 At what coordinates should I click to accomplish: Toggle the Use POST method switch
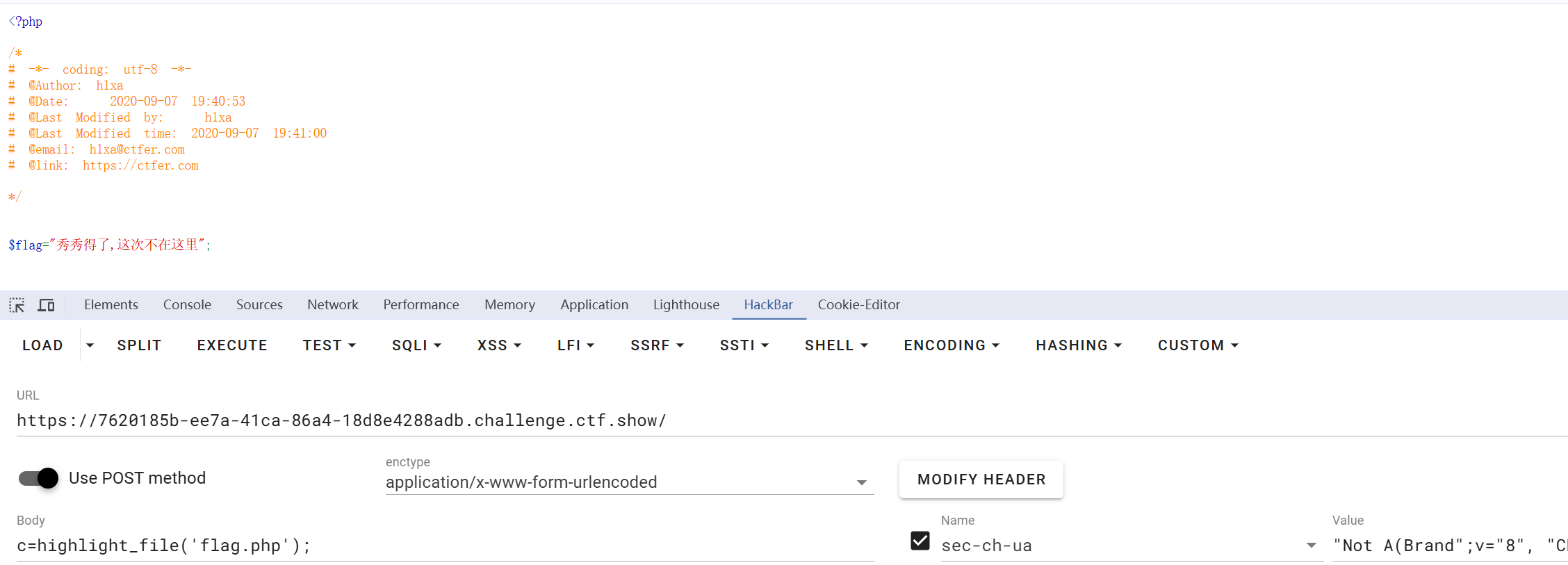[x=39, y=478]
